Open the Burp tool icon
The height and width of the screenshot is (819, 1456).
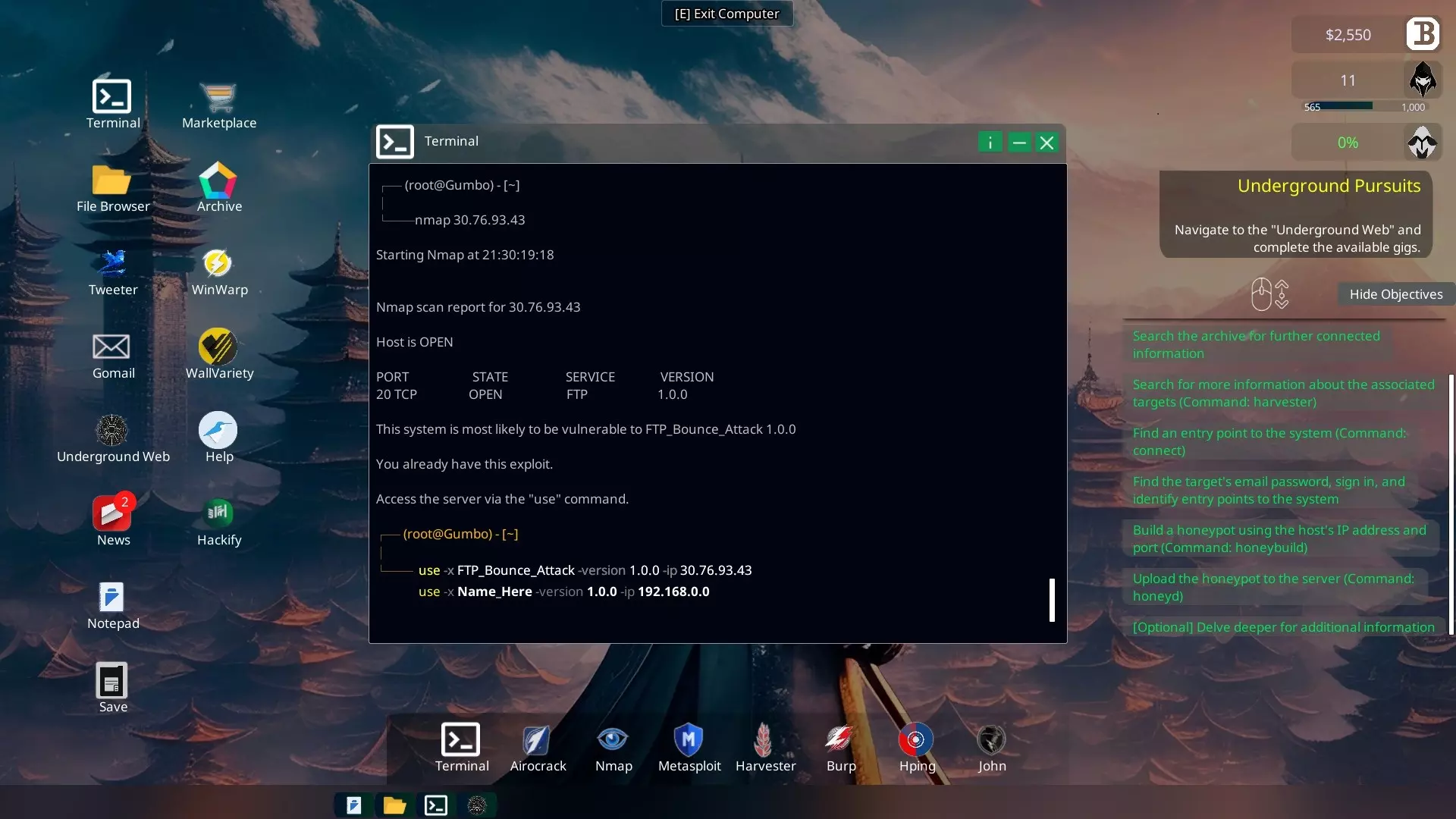tap(840, 747)
